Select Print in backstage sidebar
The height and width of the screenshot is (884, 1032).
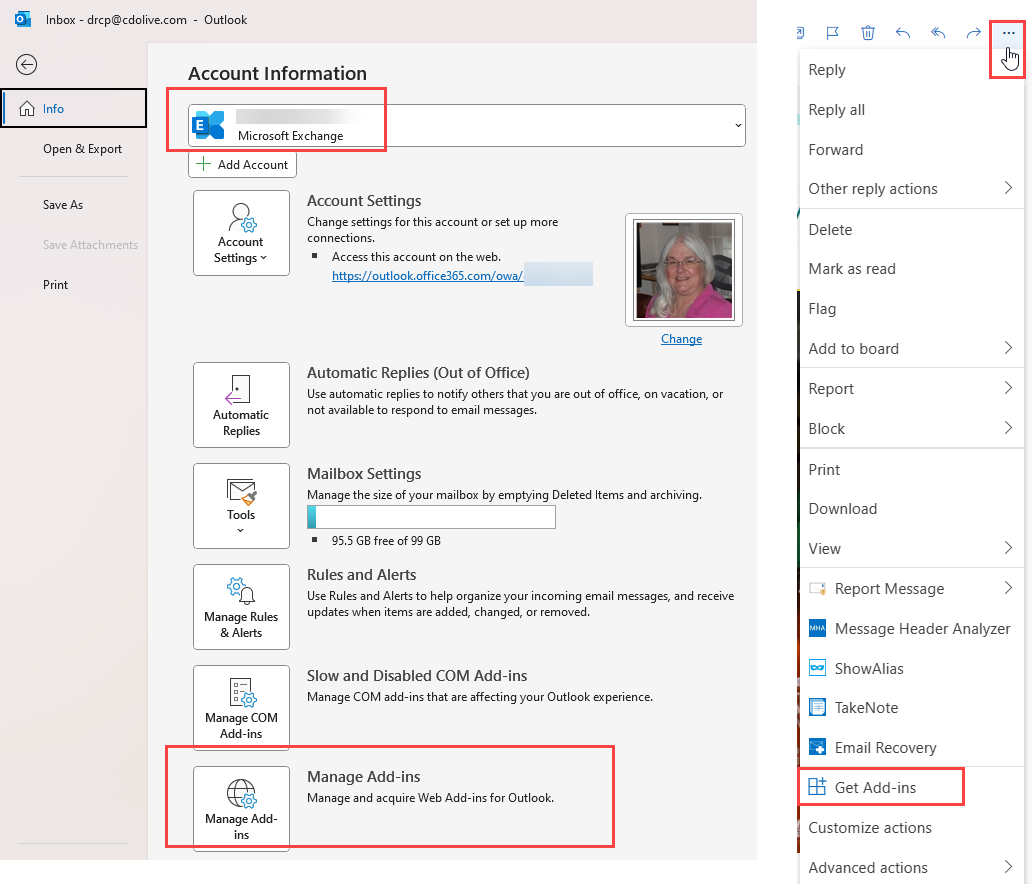[x=55, y=284]
